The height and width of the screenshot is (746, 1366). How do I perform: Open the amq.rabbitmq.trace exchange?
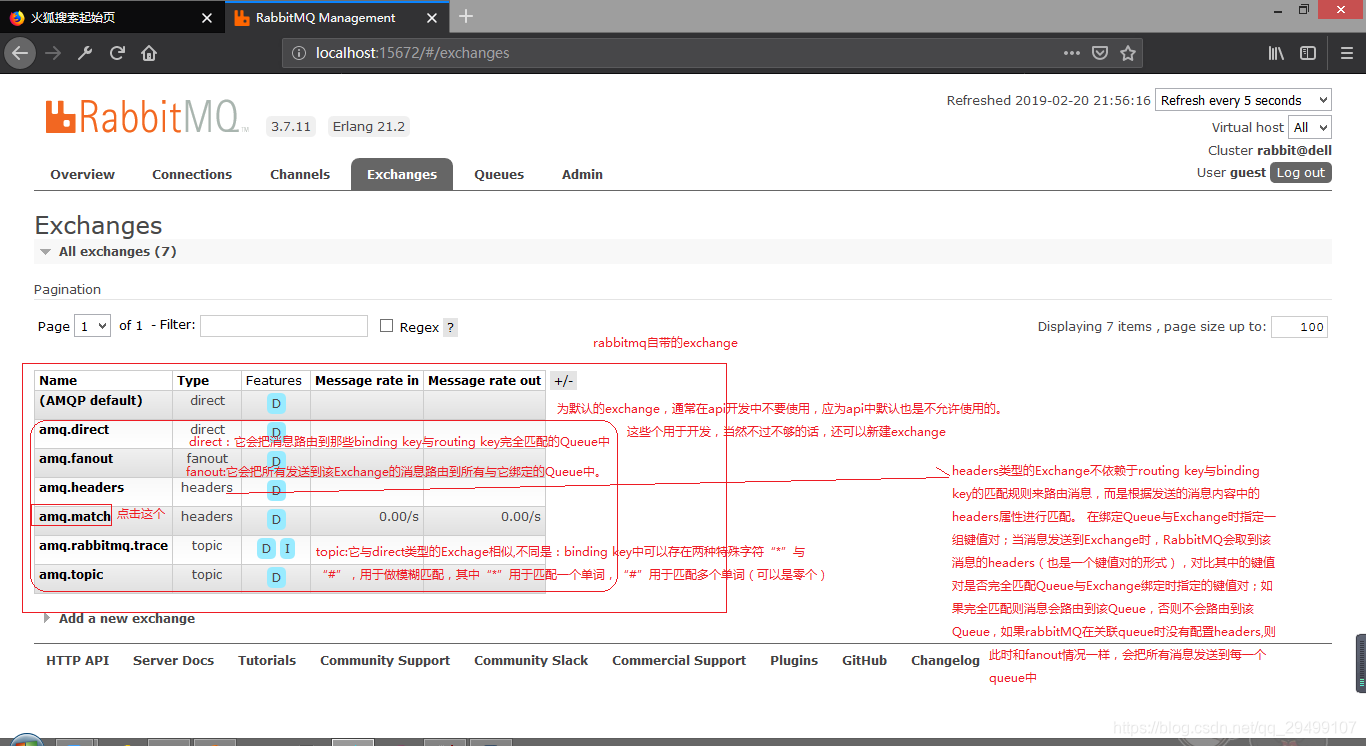(x=104, y=545)
